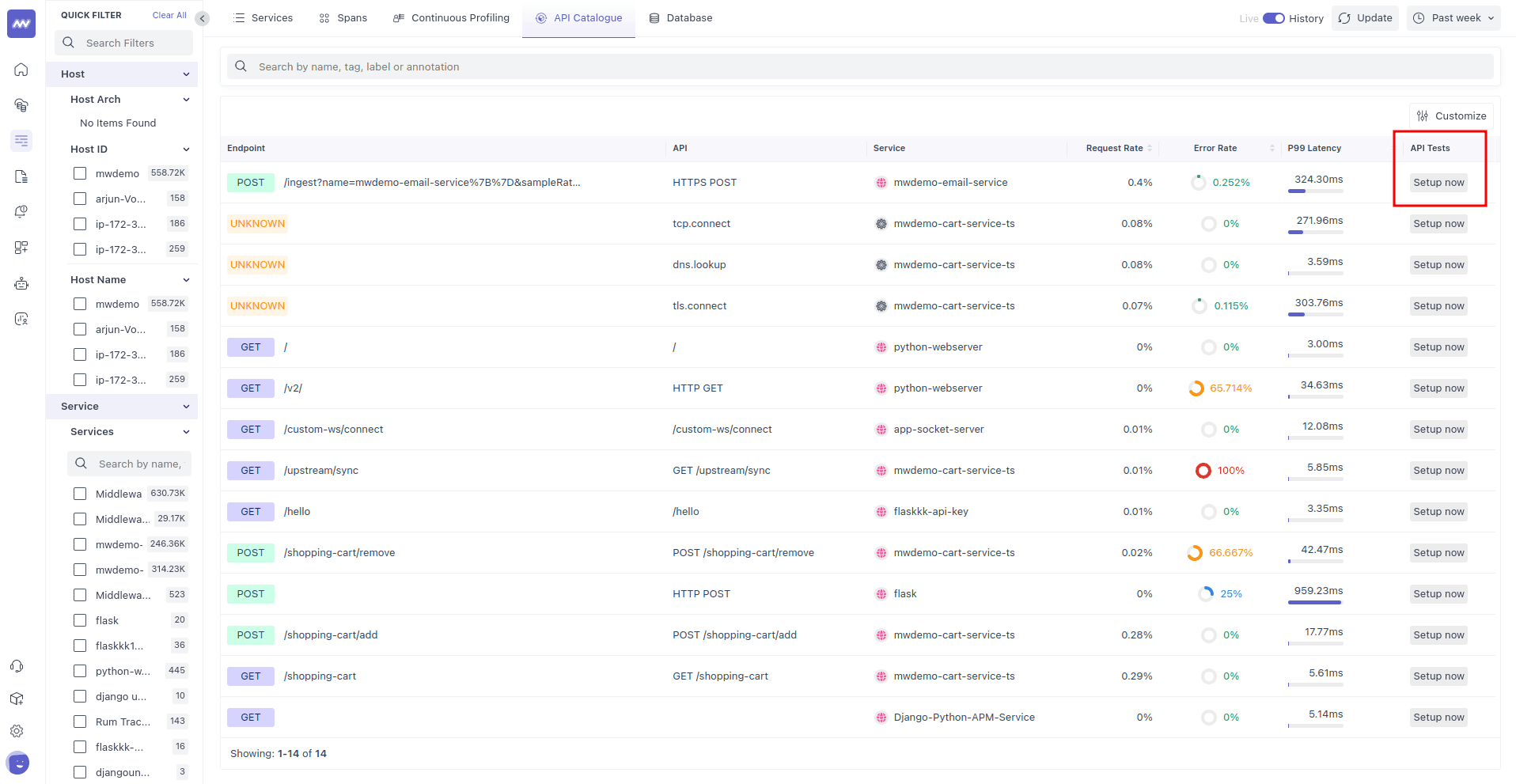The image size is (1516, 784).
Task: Open the Dashboards widget icon in sidebar
Action: [x=21, y=248]
